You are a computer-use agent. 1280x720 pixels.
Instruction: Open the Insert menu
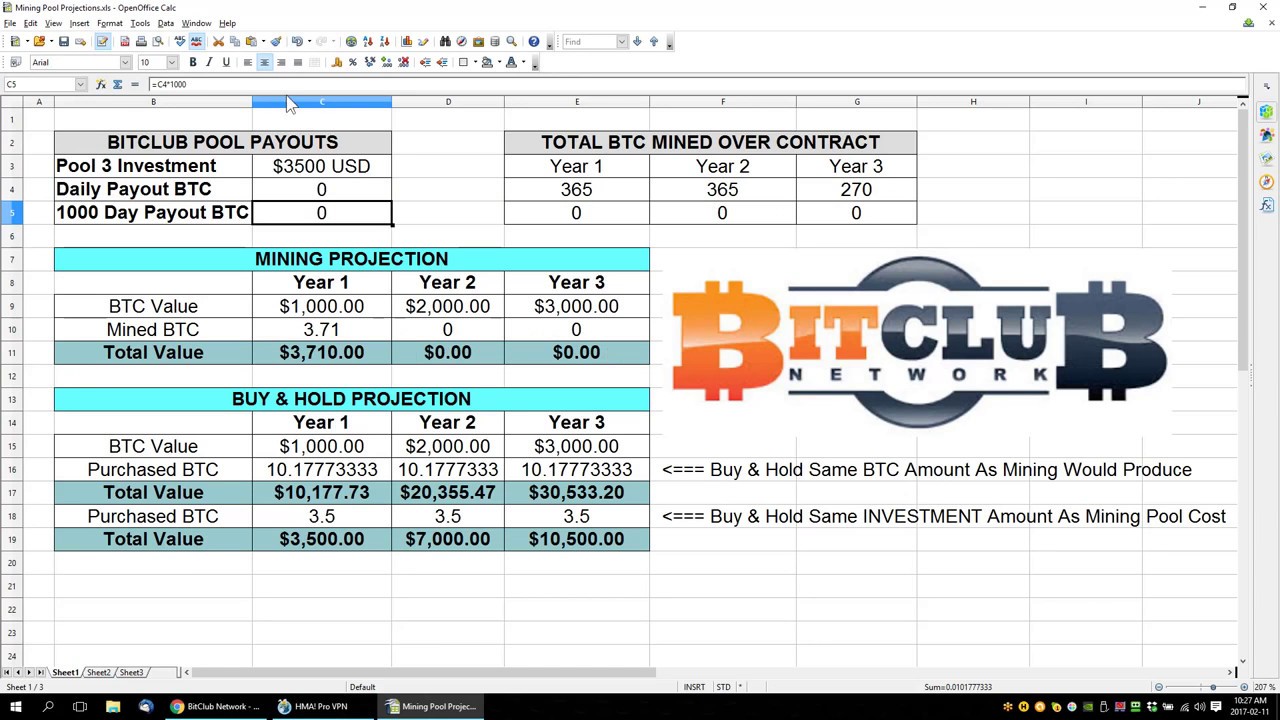[79, 23]
